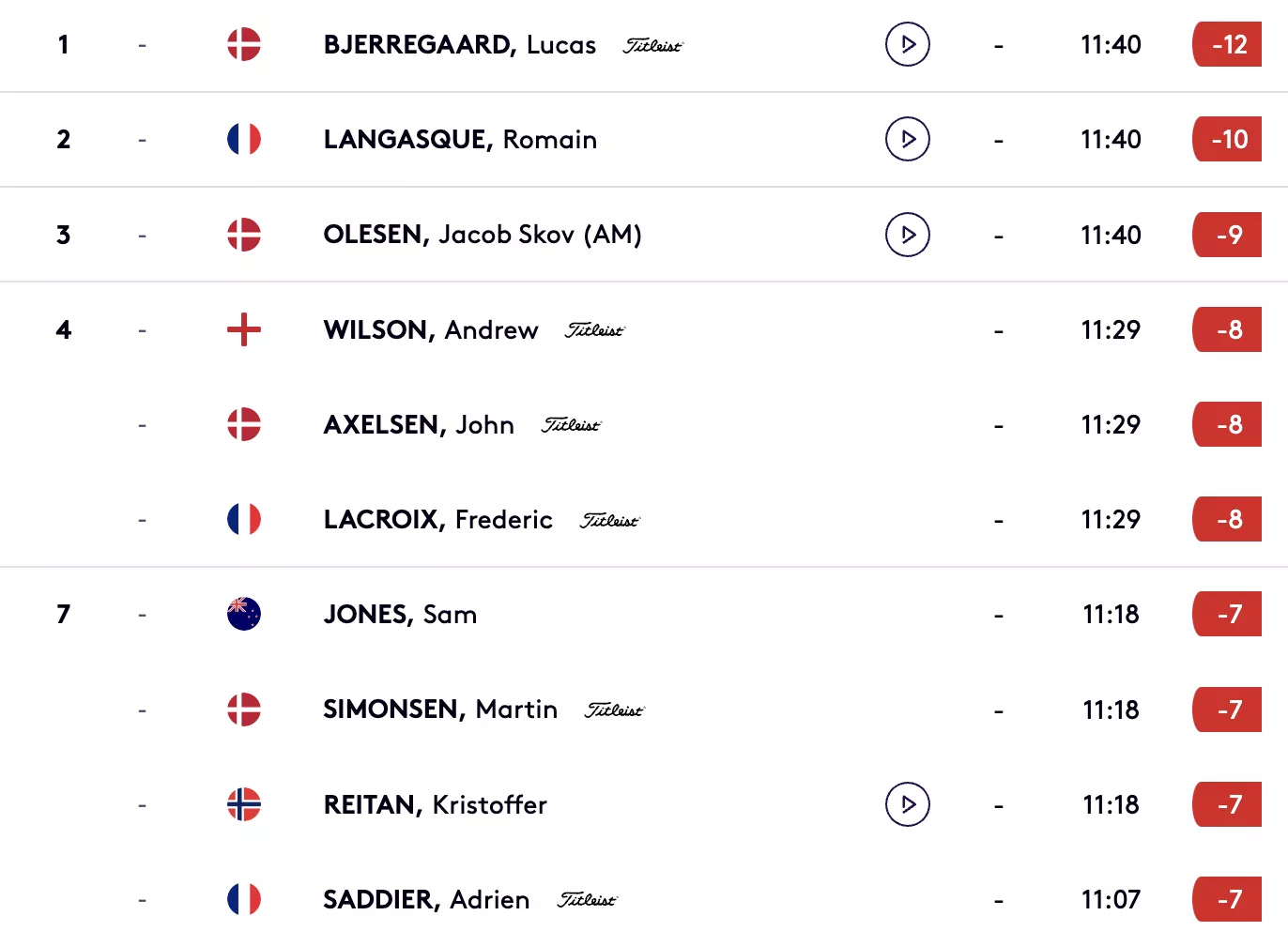Select JONES, Sam player name

pos(400,614)
